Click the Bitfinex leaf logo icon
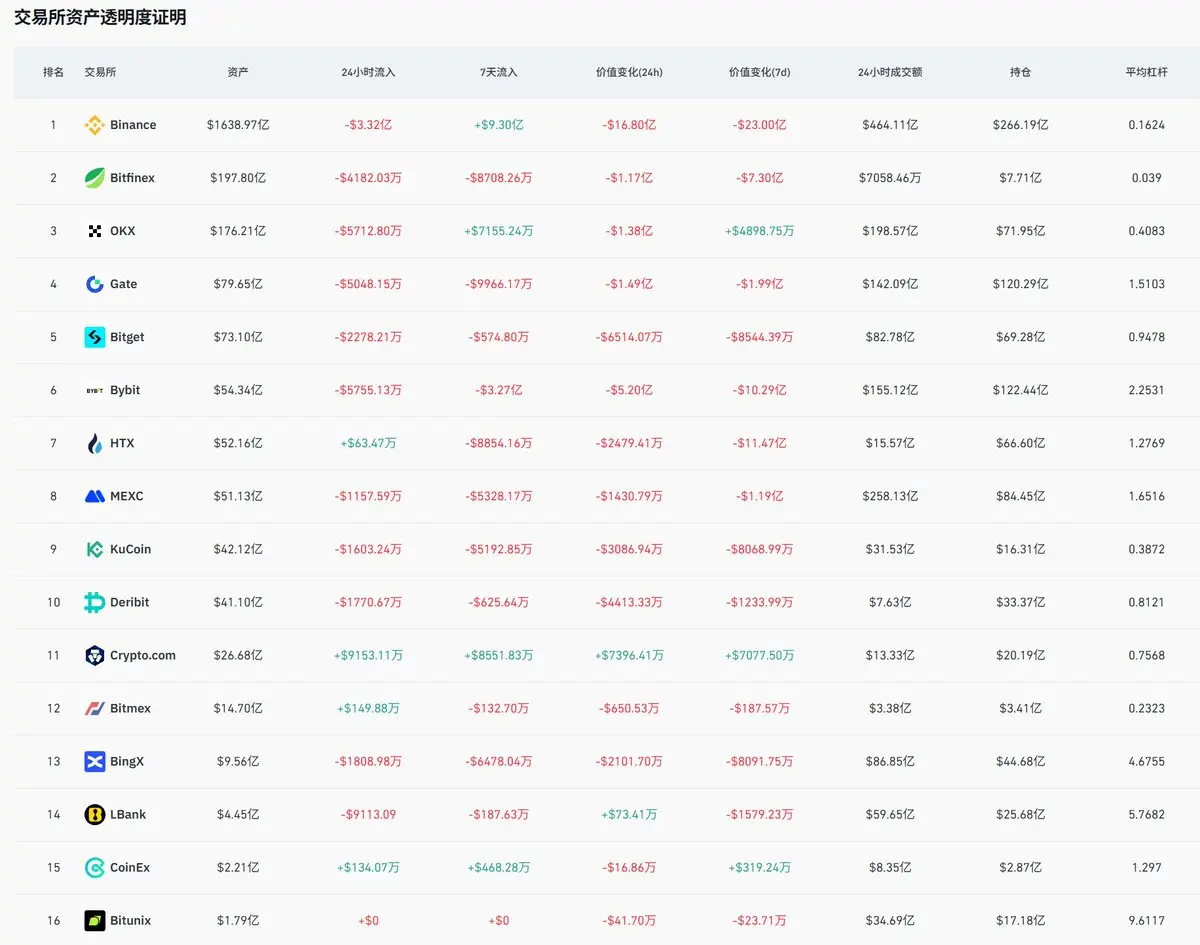The width and height of the screenshot is (1200, 945). (94, 178)
